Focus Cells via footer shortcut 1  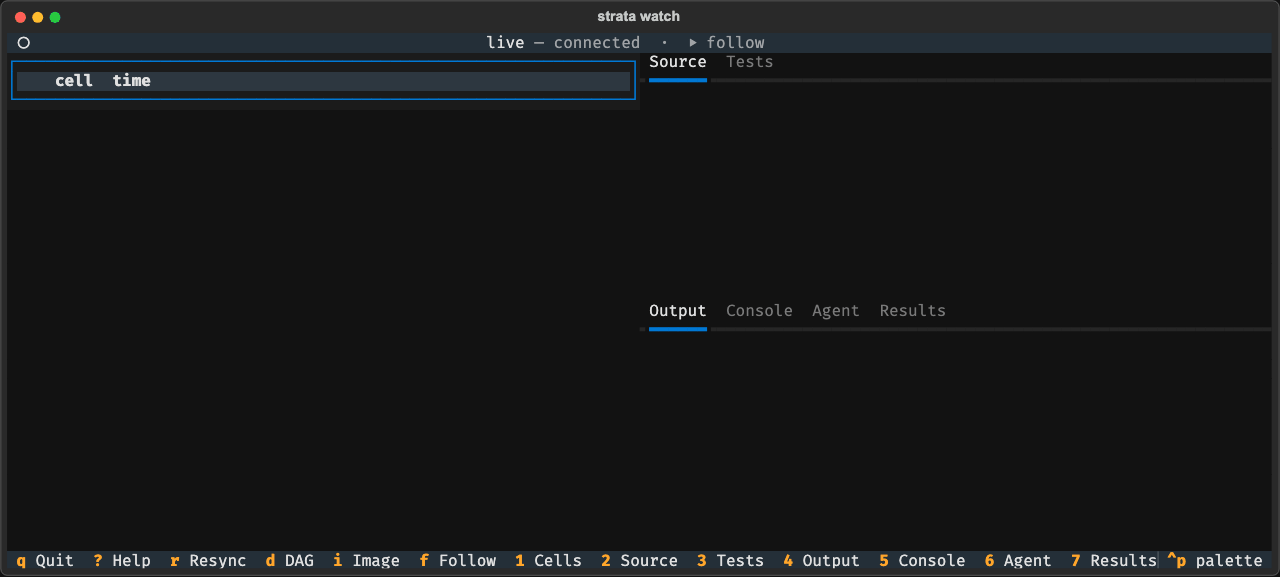(549, 561)
